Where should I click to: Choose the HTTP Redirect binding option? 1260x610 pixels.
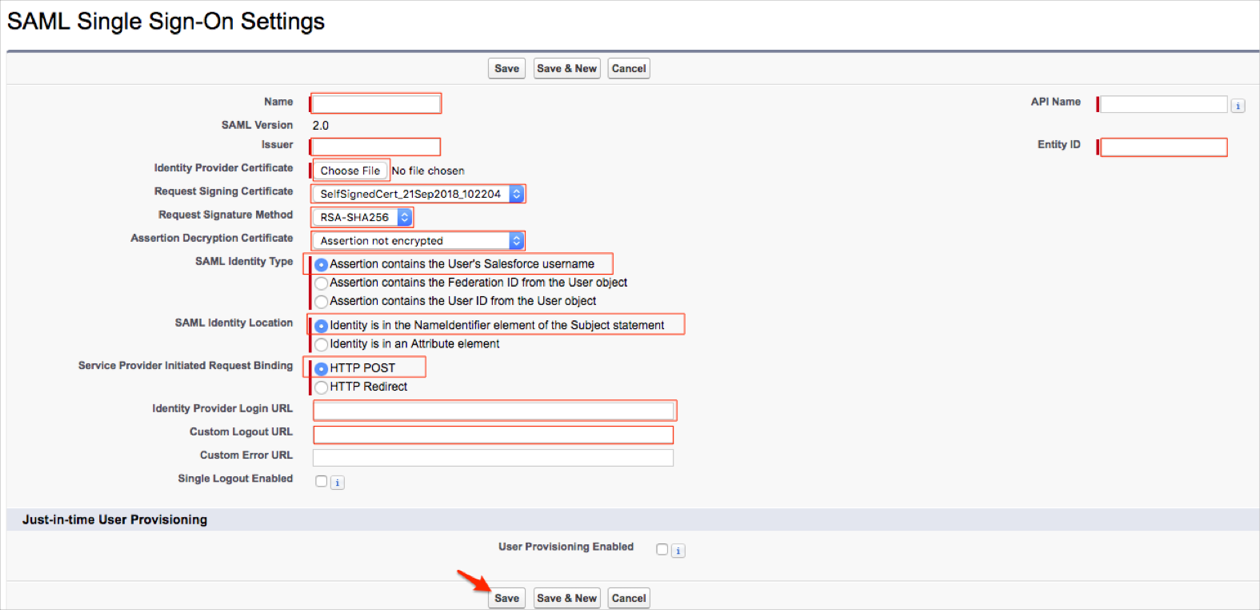[x=321, y=387]
